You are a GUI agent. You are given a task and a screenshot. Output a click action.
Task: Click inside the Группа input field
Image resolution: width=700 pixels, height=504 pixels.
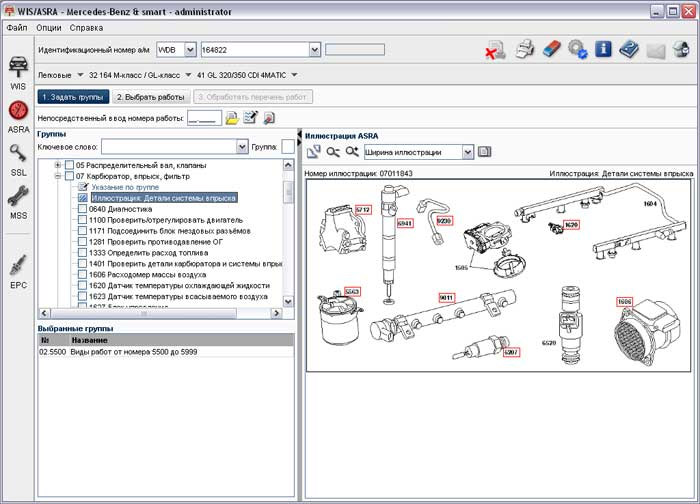(x=288, y=147)
